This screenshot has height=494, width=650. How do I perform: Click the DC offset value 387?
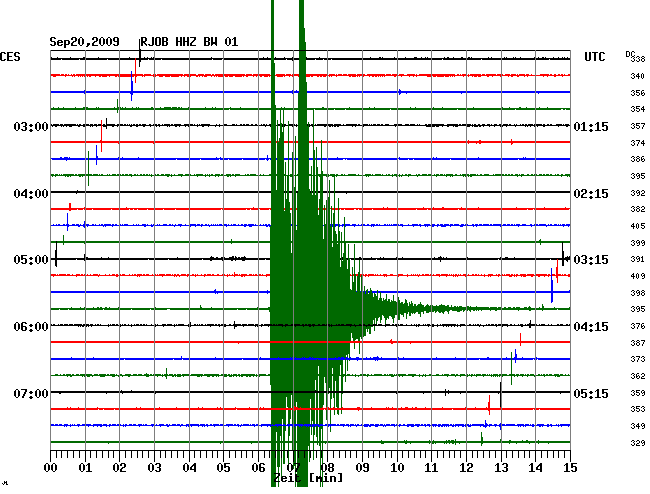[x=638, y=343]
